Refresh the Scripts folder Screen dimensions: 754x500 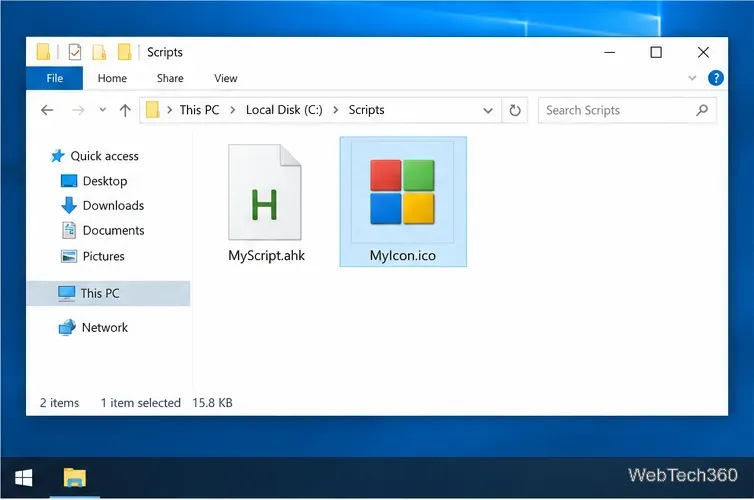(515, 110)
